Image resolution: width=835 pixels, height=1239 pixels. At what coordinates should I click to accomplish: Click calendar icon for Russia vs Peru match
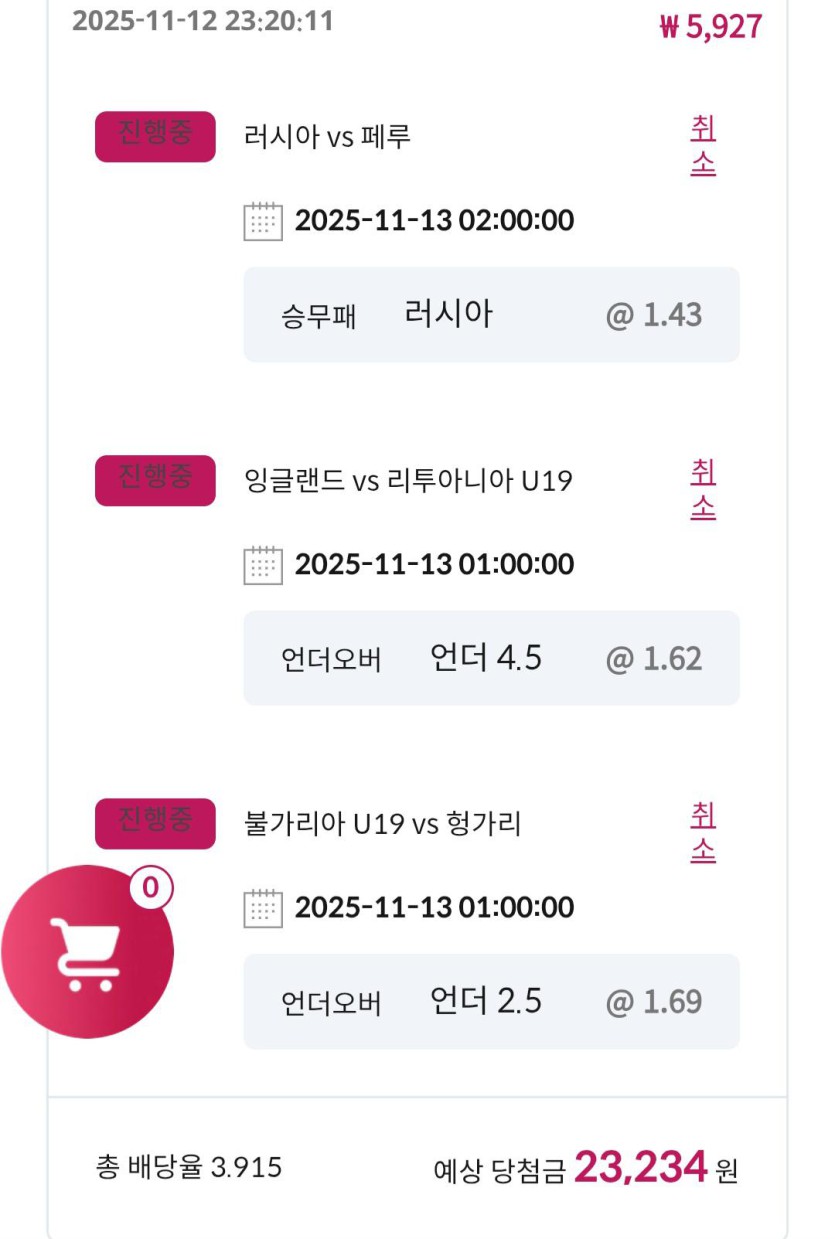[263, 221]
